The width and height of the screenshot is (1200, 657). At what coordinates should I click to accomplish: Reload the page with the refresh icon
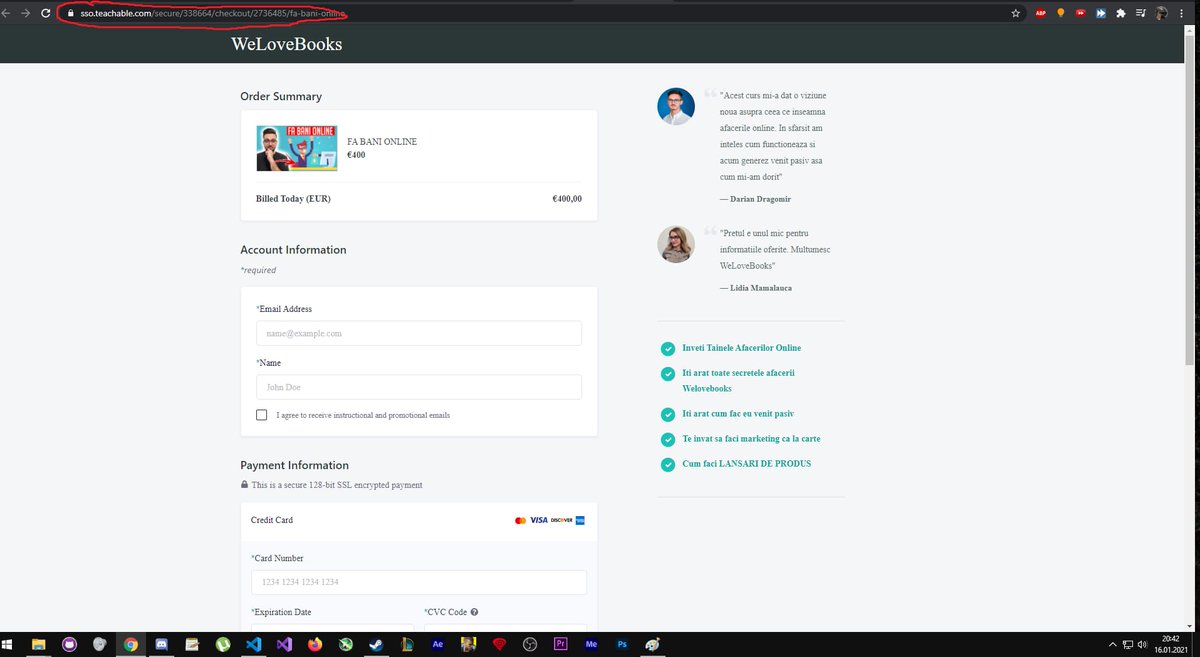[x=45, y=13]
